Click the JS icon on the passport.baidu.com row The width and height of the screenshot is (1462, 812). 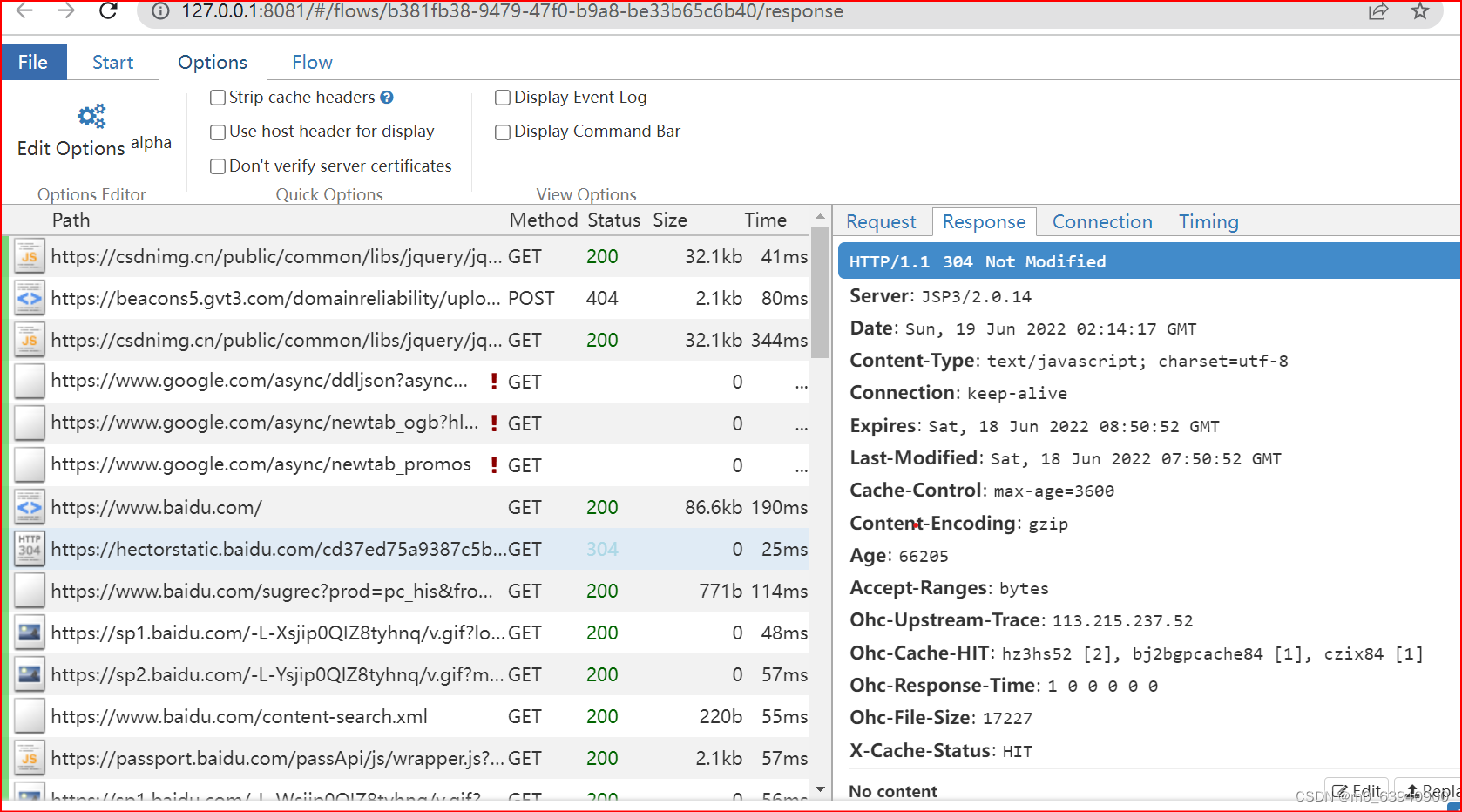pos(29,758)
